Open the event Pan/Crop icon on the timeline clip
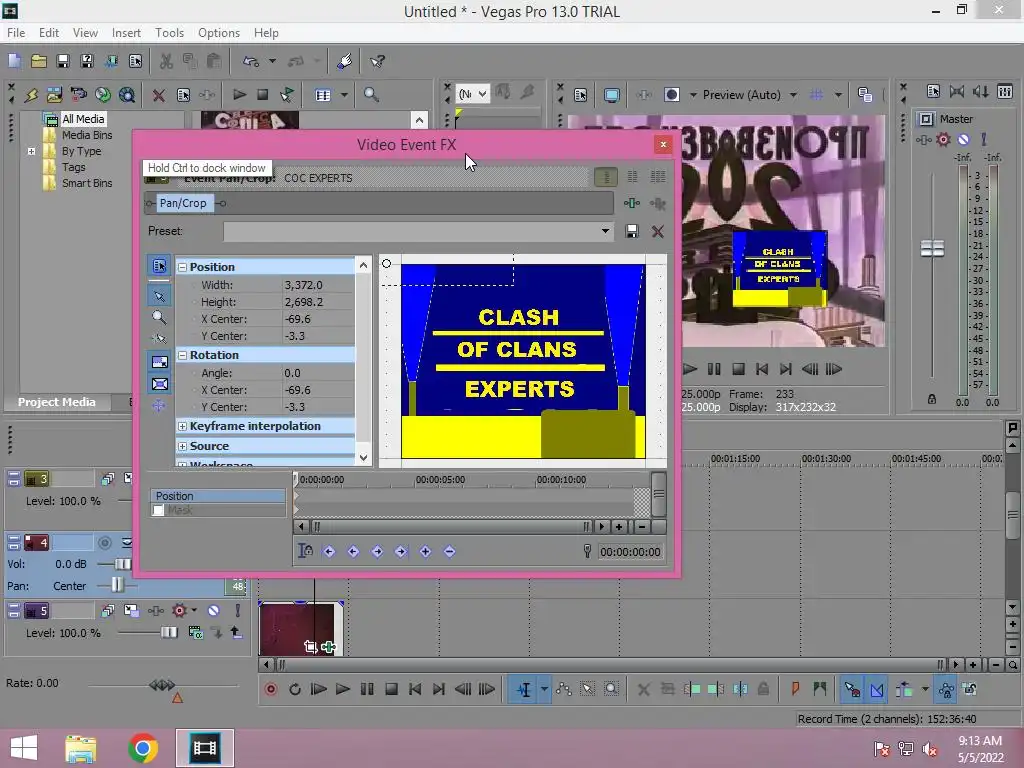The image size is (1024, 768). point(311,647)
